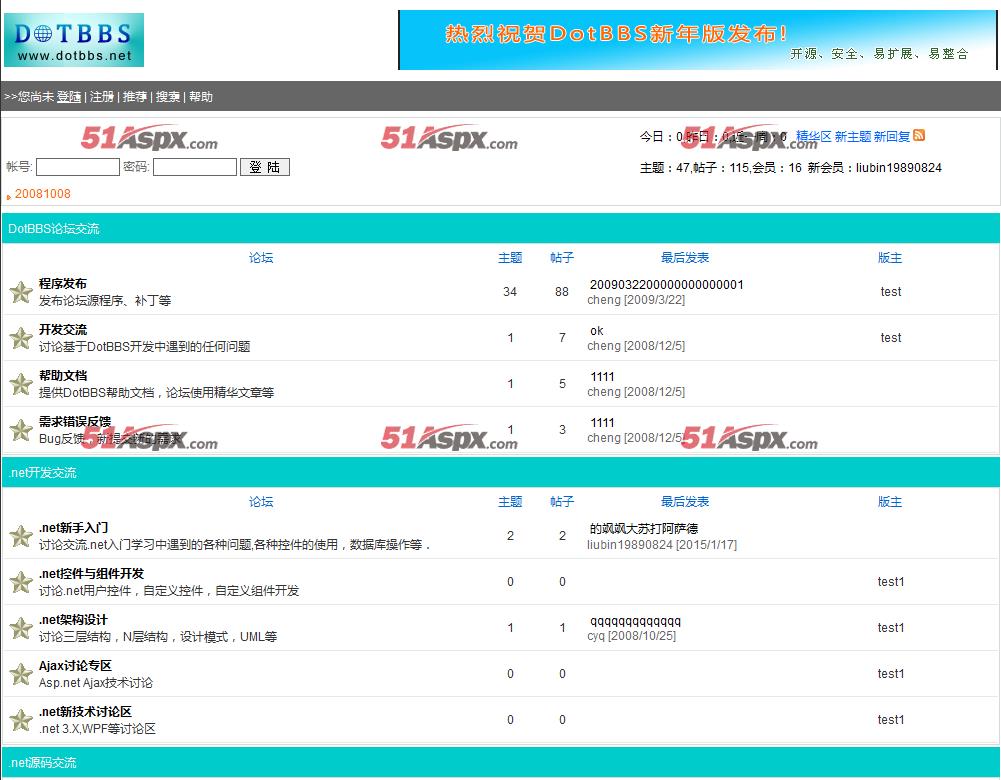Click moderator test in 程序发布 row
1001x780 pixels.
tap(891, 292)
